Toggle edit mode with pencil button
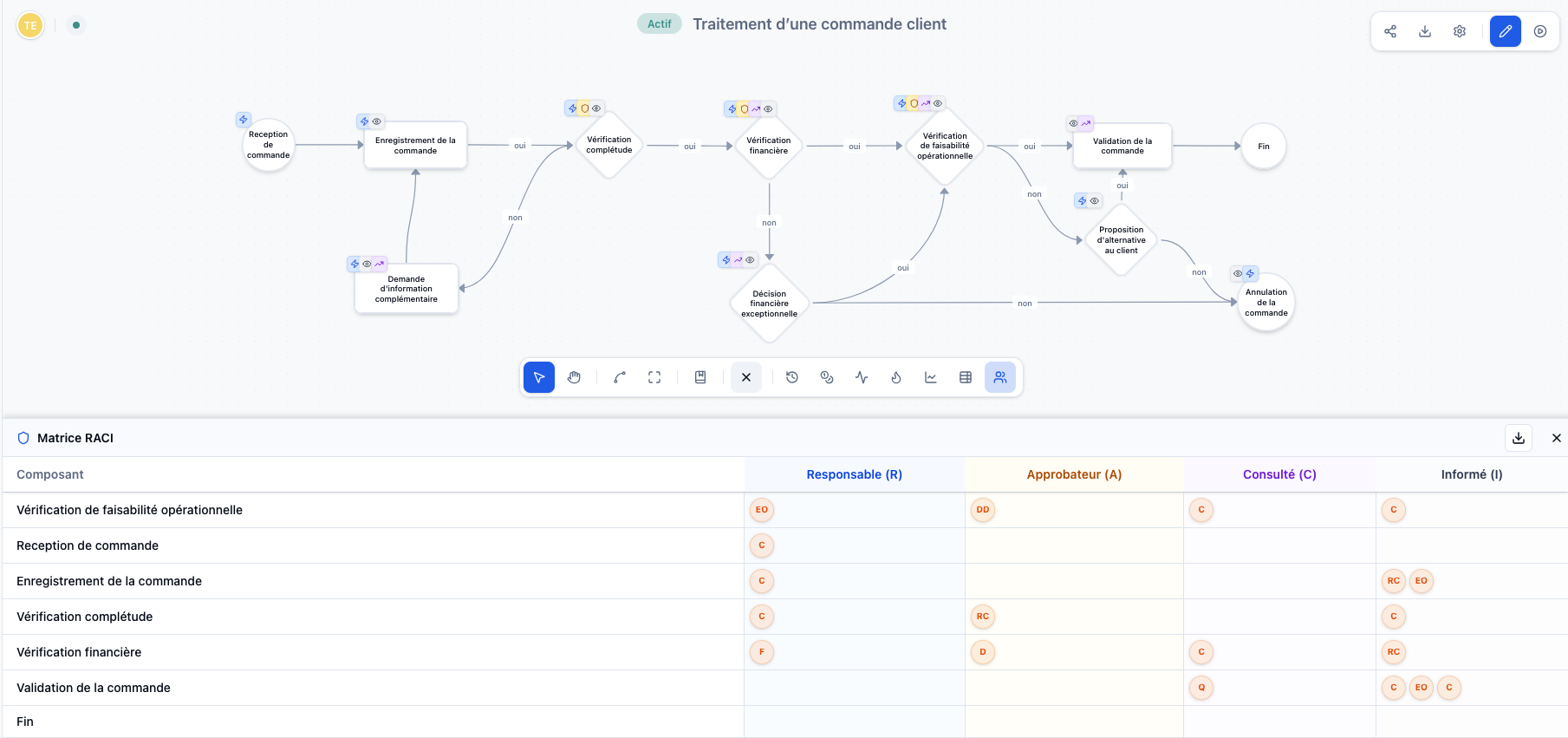 coord(1506,31)
